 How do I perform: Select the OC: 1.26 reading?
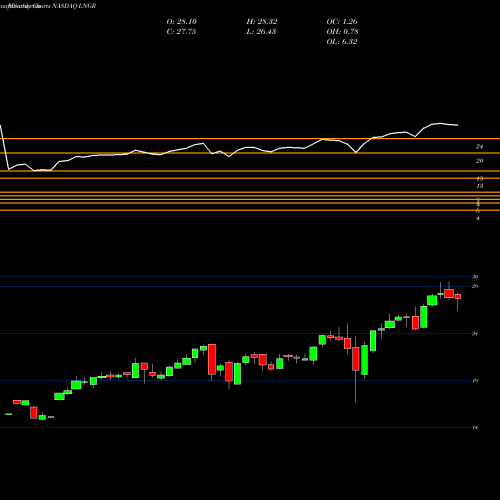tap(342, 22)
